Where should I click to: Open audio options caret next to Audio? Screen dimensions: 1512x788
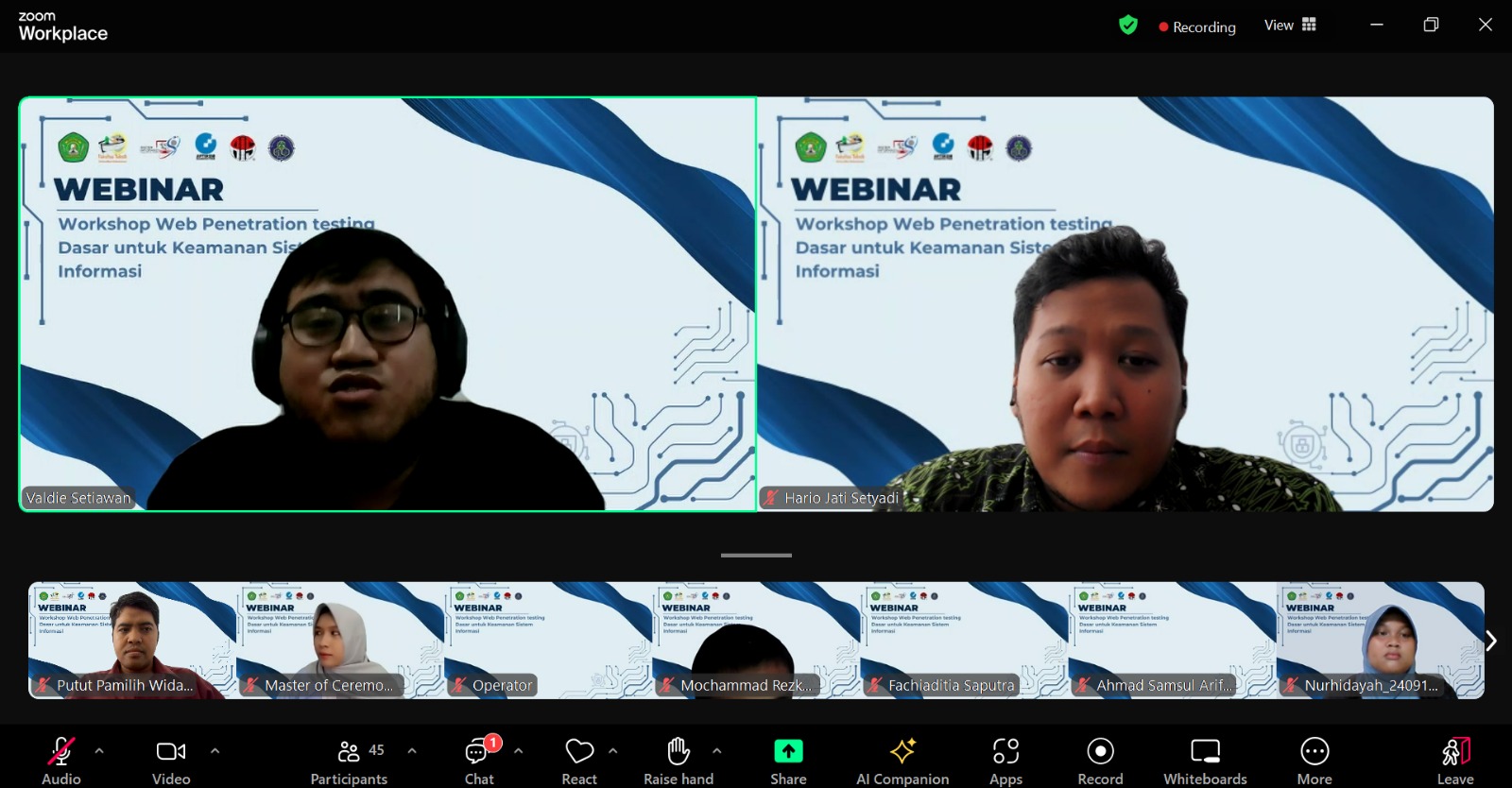coord(99,751)
